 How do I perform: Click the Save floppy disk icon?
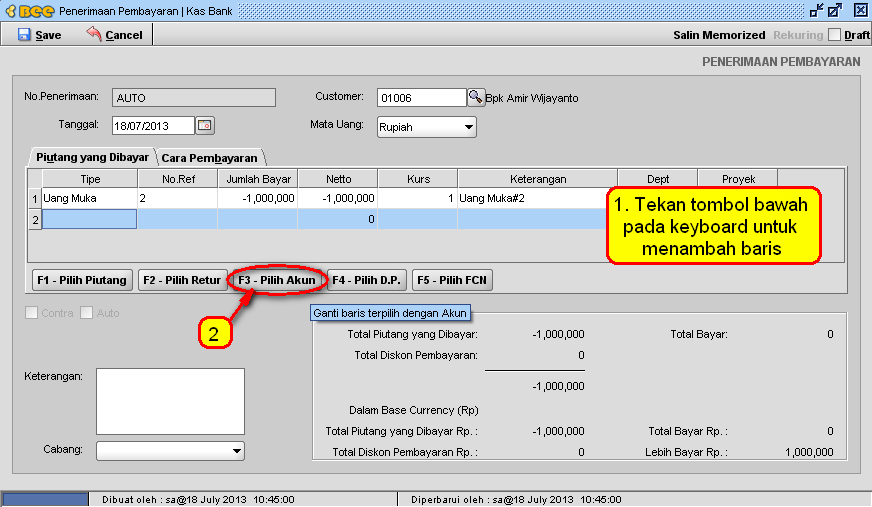click(x=24, y=34)
